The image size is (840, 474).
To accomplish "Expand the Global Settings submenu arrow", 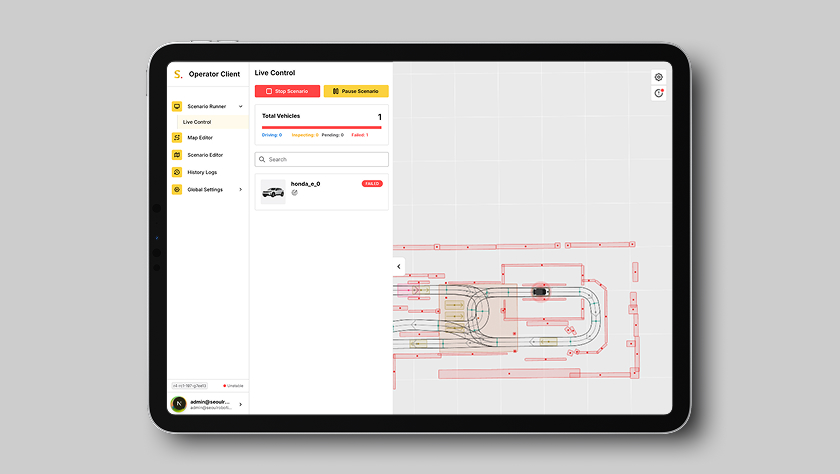I will click(x=240, y=189).
